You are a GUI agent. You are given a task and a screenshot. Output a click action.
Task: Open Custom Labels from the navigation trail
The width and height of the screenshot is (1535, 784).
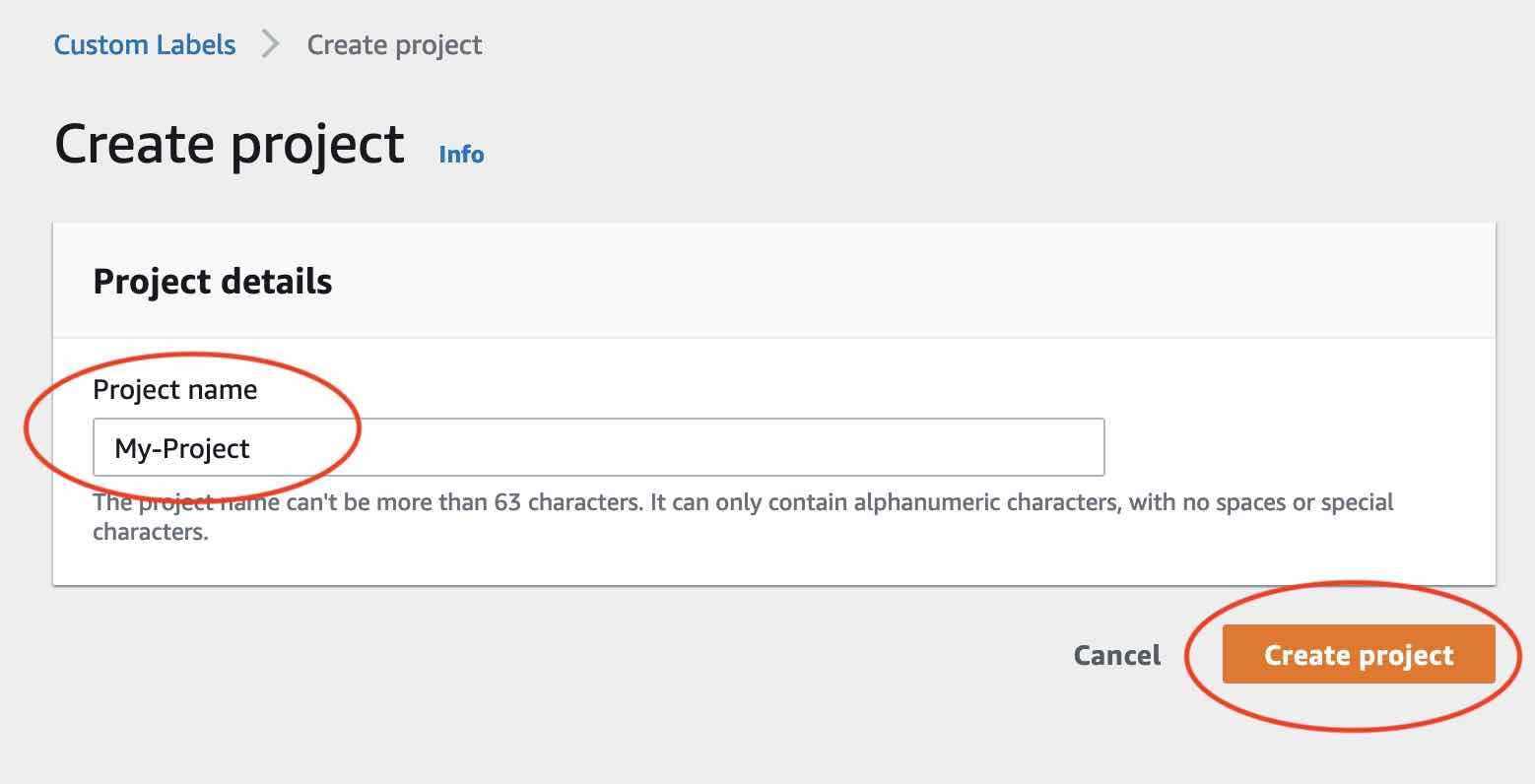pyautogui.click(x=144, y=44)
